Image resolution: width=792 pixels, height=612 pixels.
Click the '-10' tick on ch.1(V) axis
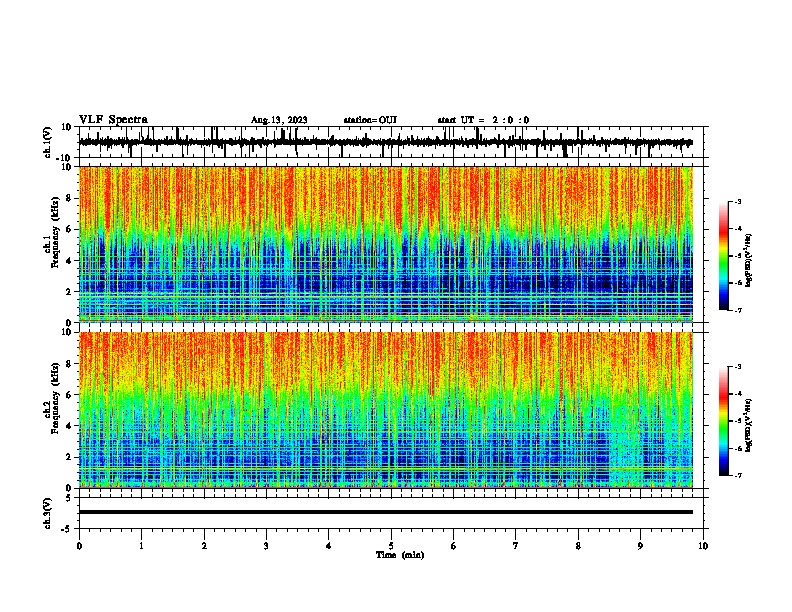pyautogui.click(x=65, y=158)
